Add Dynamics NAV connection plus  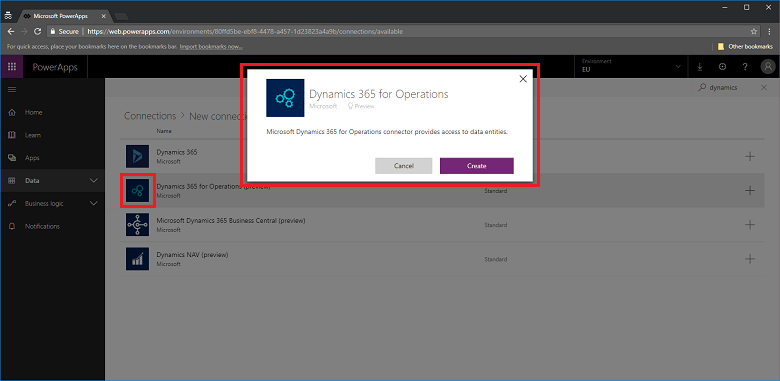(x=750, y=259)
